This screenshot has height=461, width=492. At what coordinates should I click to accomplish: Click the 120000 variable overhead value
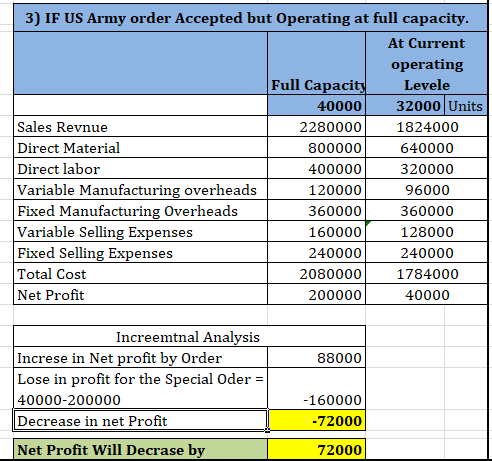(x=316, y=190)
